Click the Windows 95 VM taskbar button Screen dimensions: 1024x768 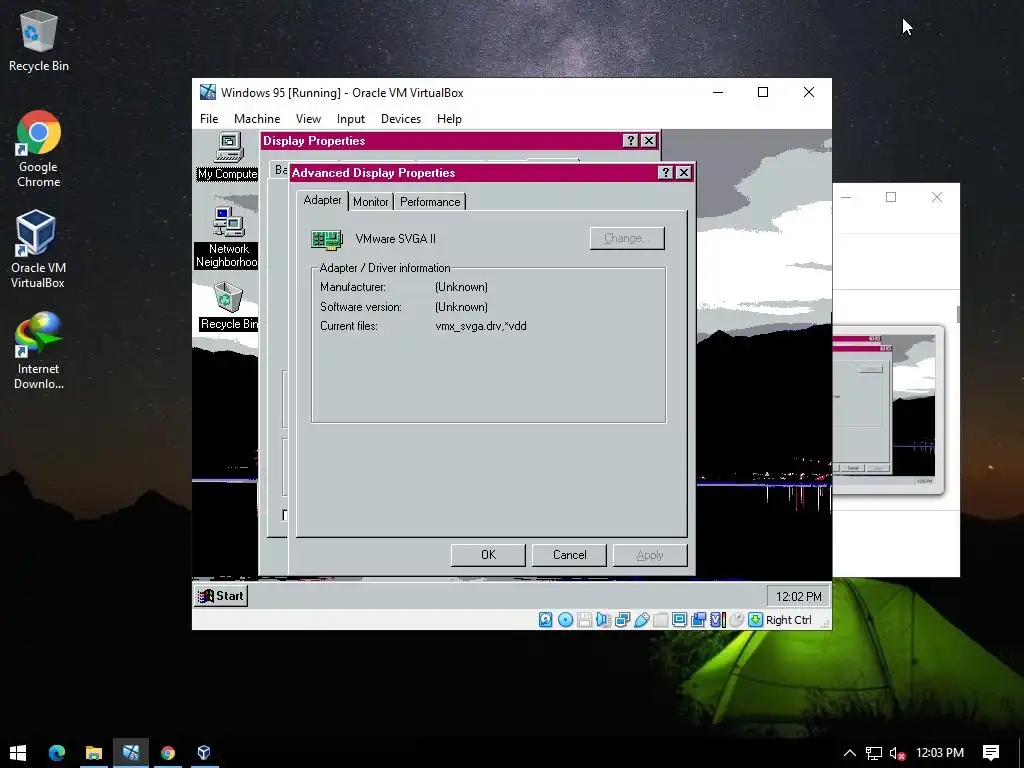[131, 752]
